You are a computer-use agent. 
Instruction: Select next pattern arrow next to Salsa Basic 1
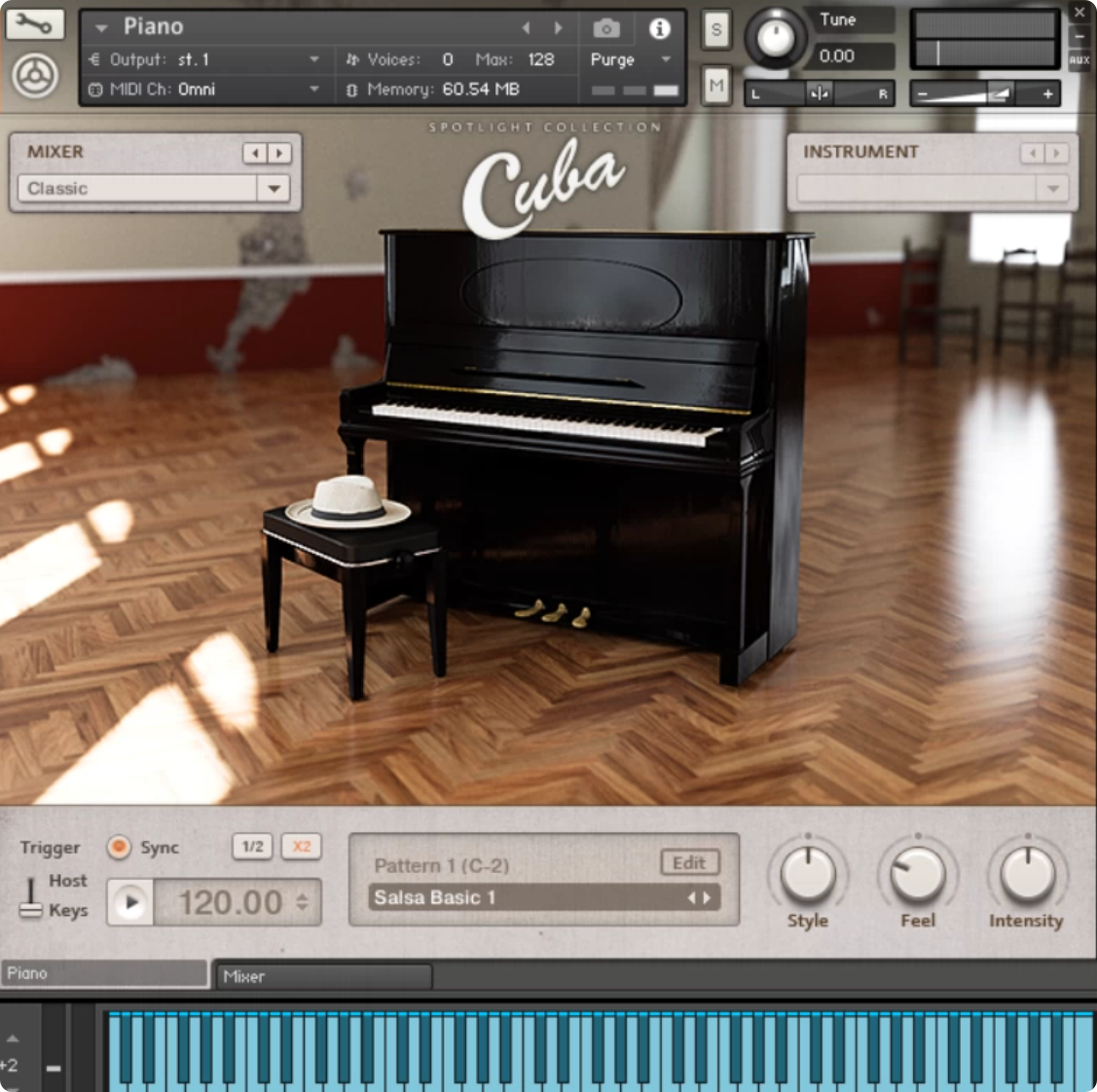(707, 897)
